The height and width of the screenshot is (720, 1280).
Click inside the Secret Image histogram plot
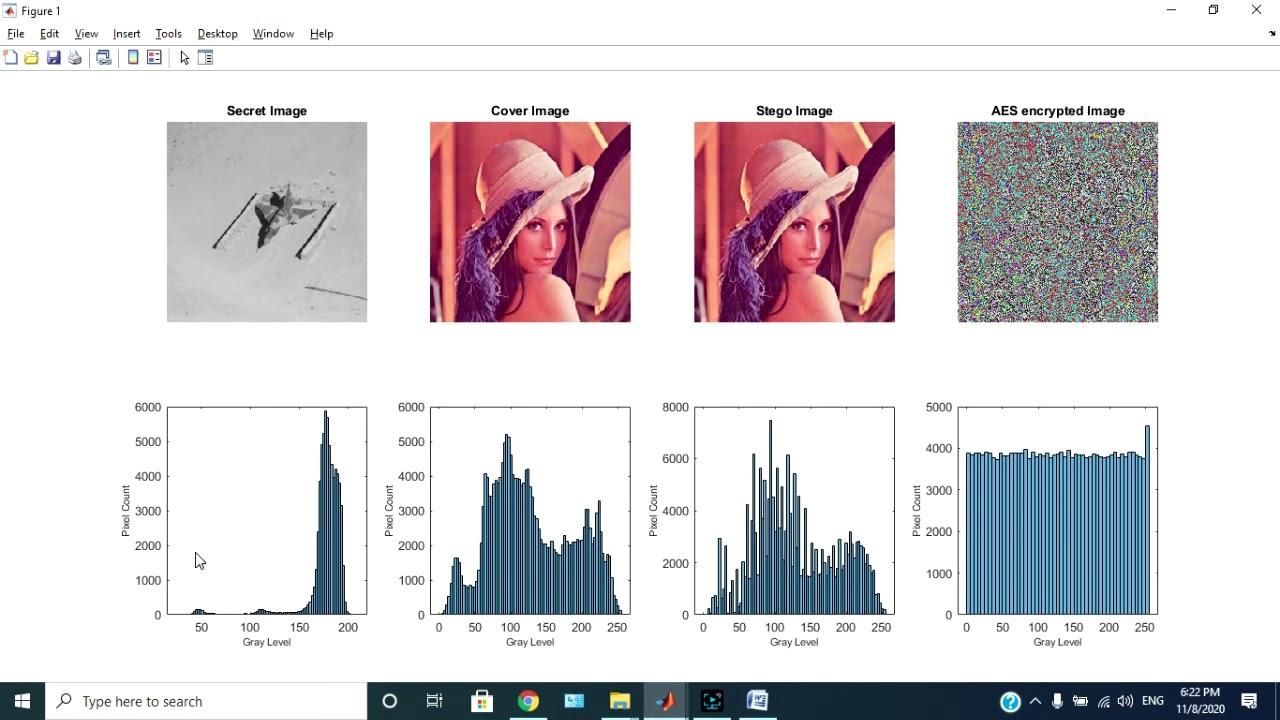pos(267,510)
